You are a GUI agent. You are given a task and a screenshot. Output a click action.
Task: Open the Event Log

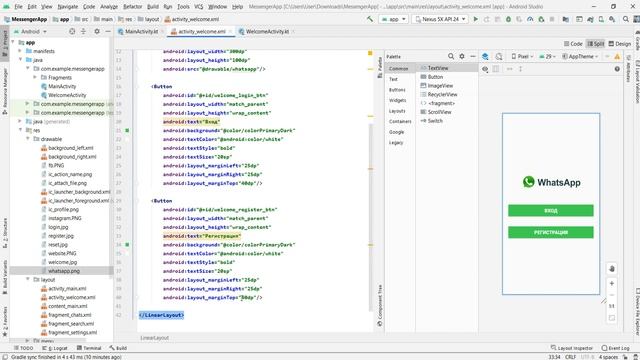pos(616,348)
